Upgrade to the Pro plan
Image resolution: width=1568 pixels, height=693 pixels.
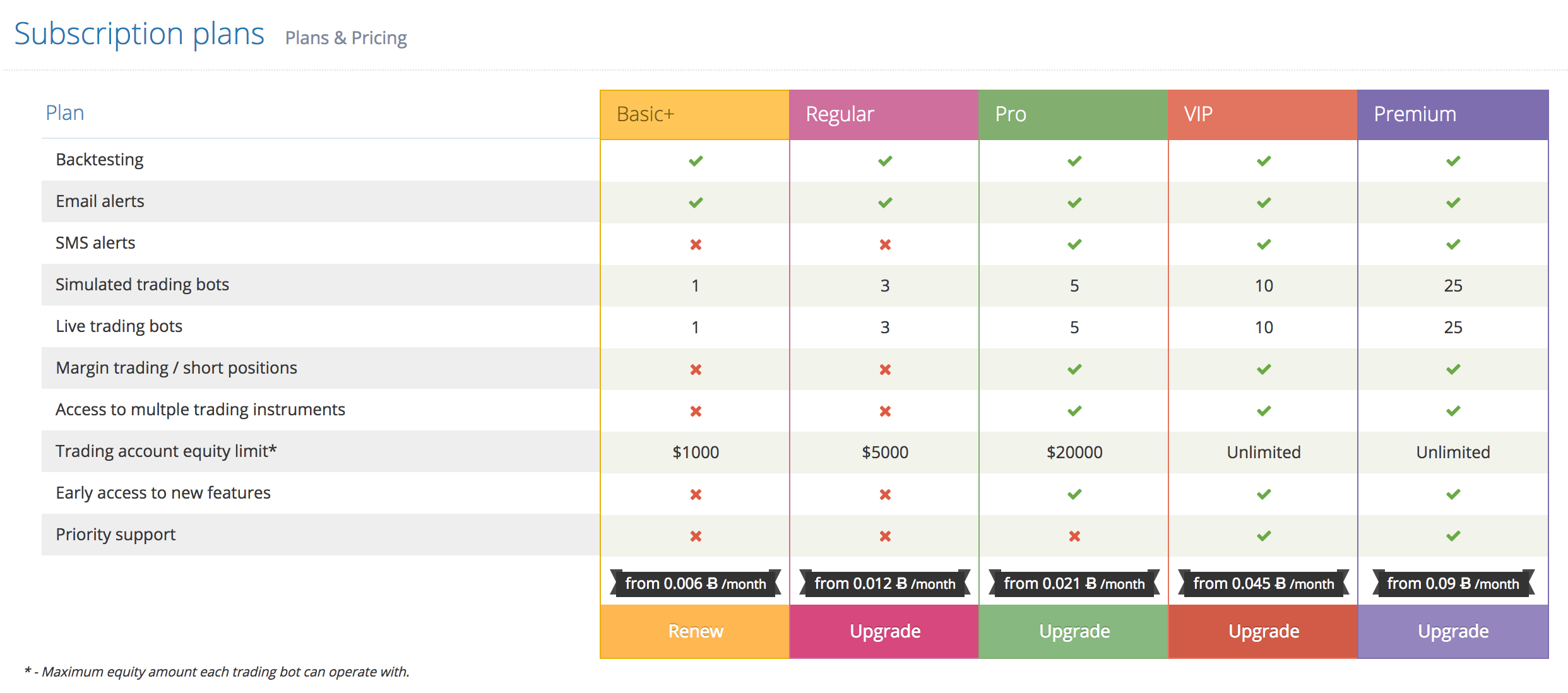pos(1074,631)
